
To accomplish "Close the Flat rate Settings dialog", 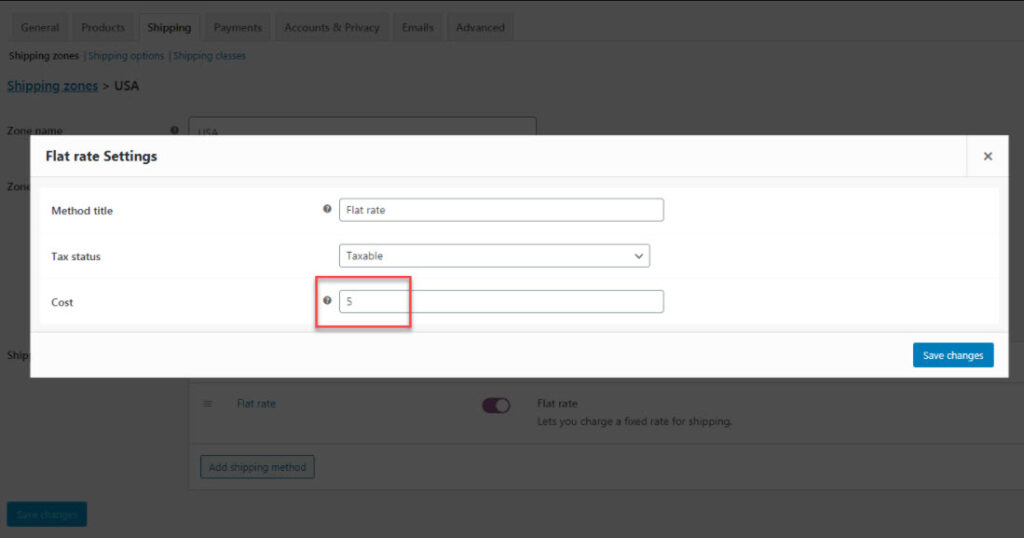I will point(987,156).
